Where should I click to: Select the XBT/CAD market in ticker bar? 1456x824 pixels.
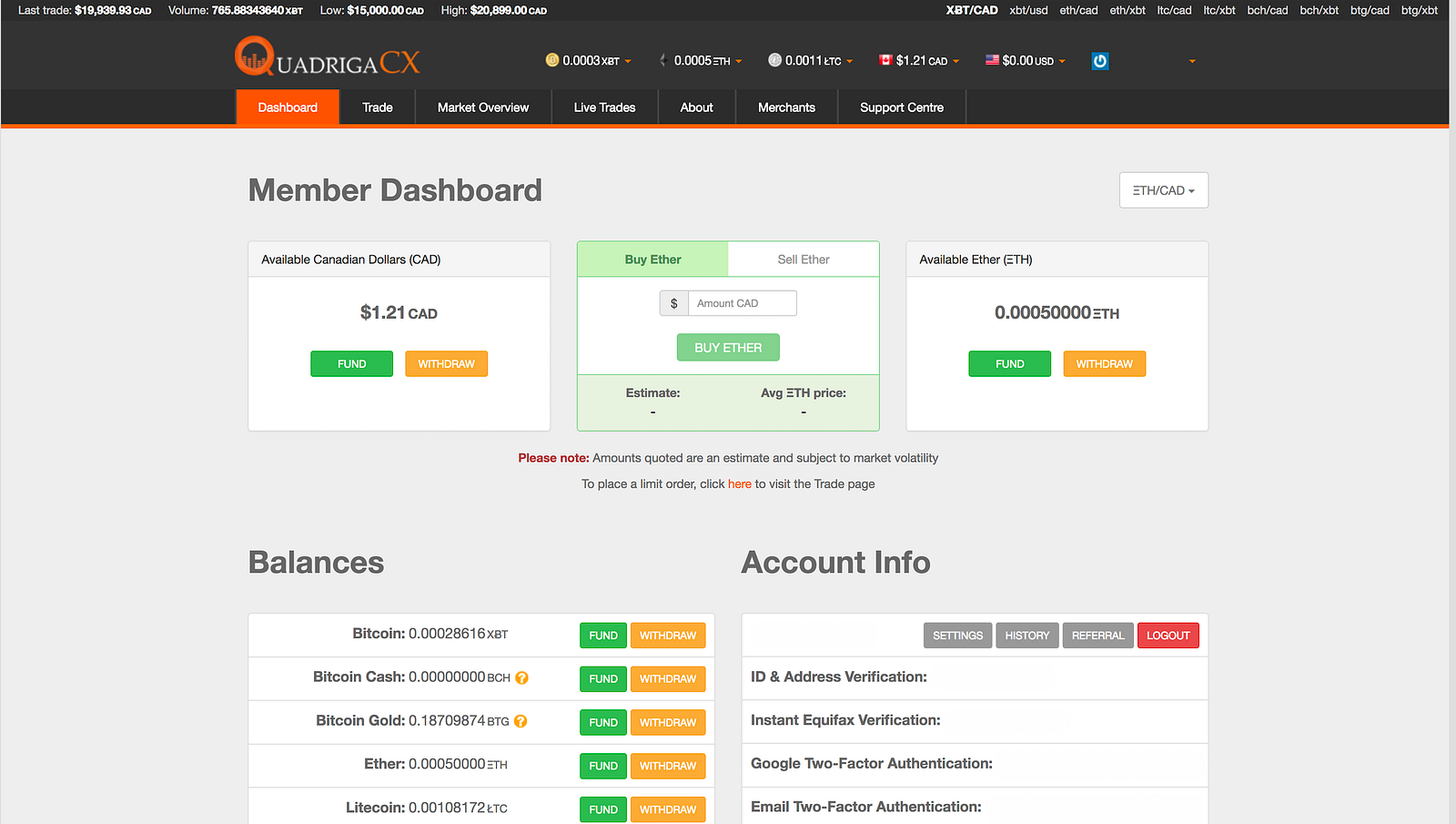point(972,10)
